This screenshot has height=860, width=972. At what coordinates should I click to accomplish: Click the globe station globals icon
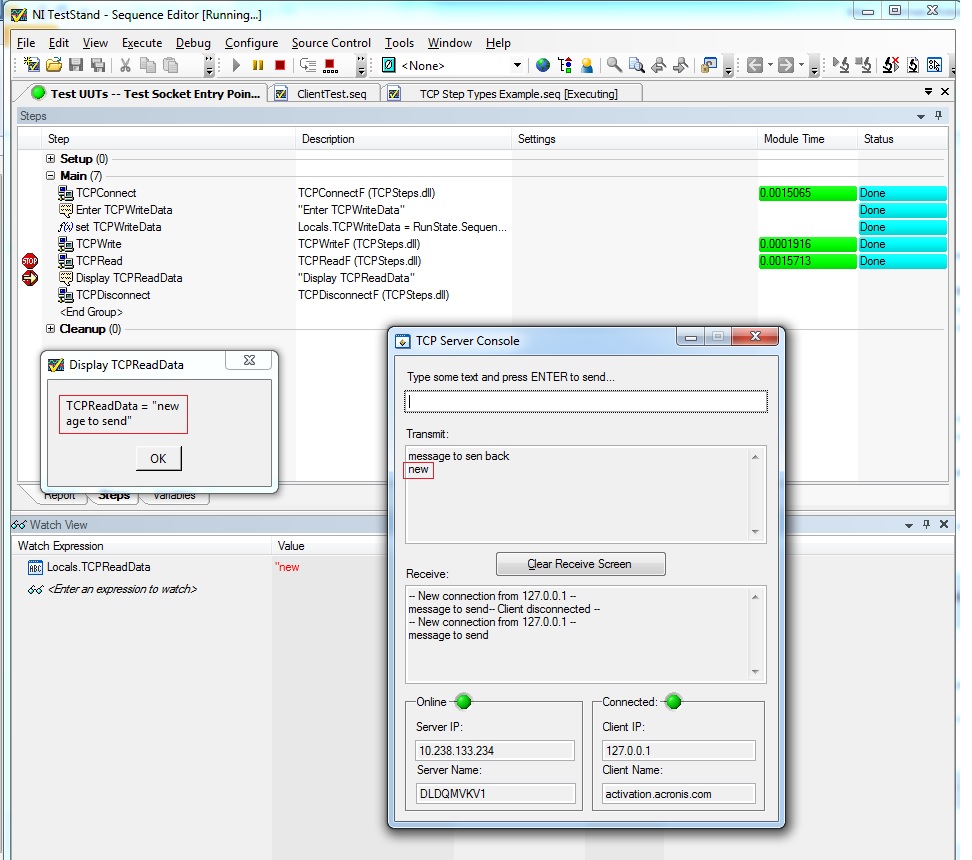pos(543,64)
